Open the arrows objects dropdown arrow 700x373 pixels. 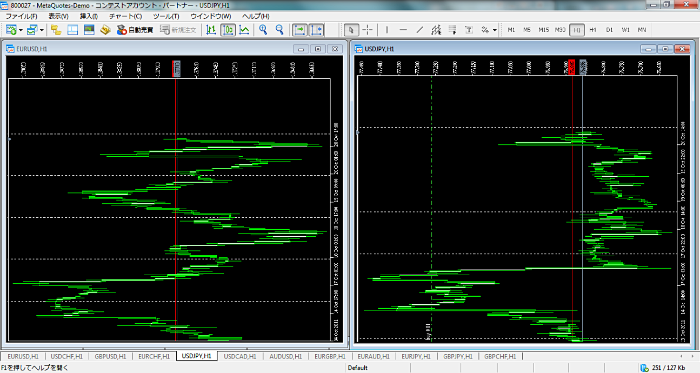(495, 30)
